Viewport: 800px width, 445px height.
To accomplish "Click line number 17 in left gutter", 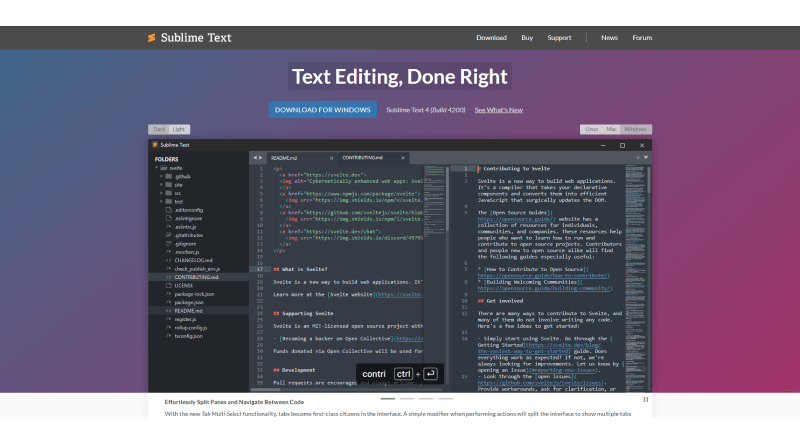I will point(260,269).
